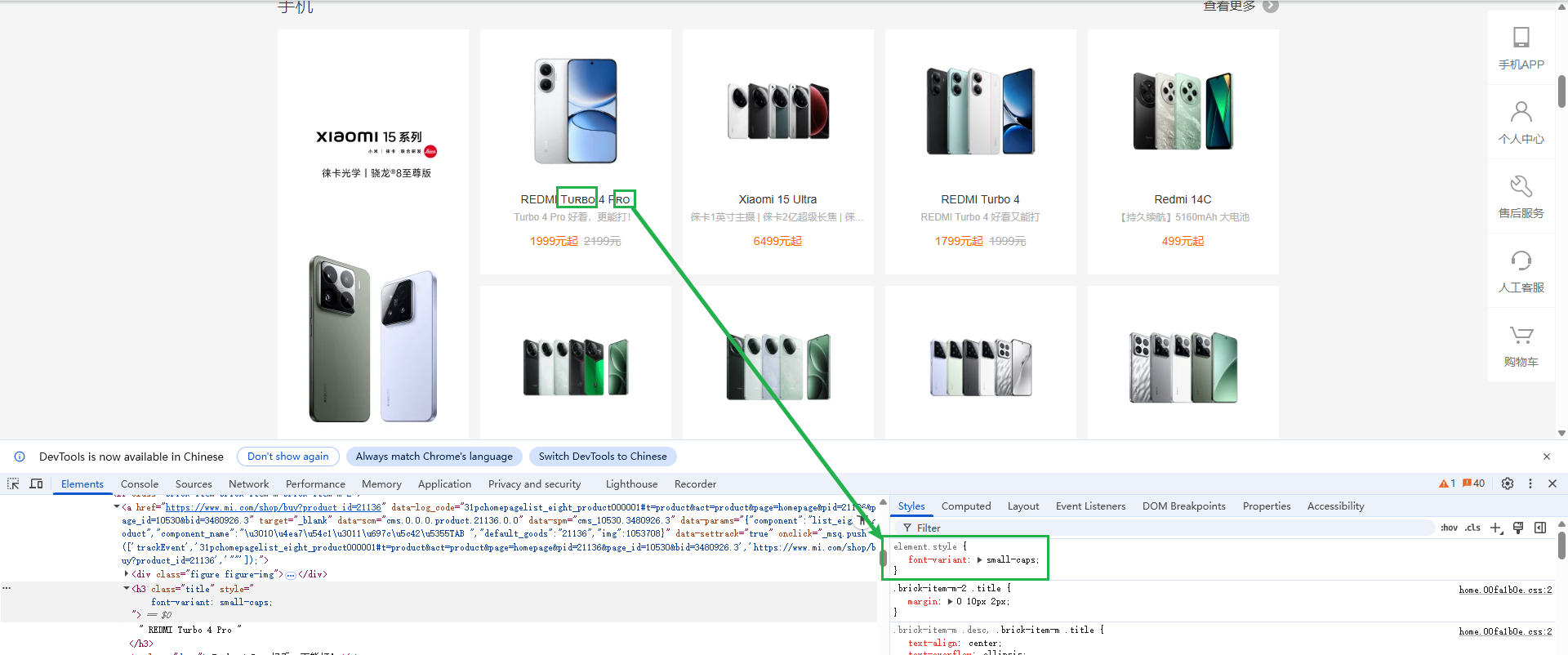Select the Elements tab
Image resolution: width=1568 pixels, height=655 pixels.
click(82, 483)
